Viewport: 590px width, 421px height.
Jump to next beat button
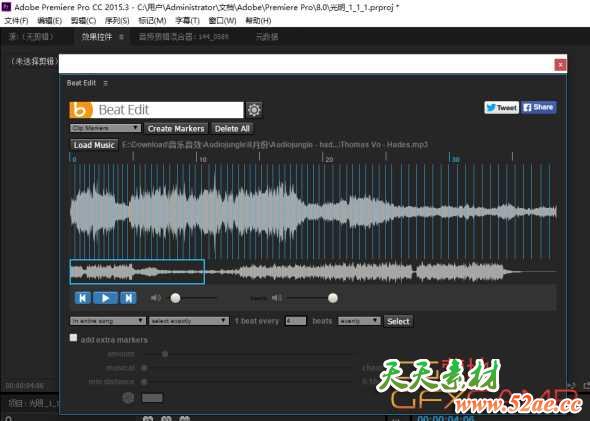[128, 298]
